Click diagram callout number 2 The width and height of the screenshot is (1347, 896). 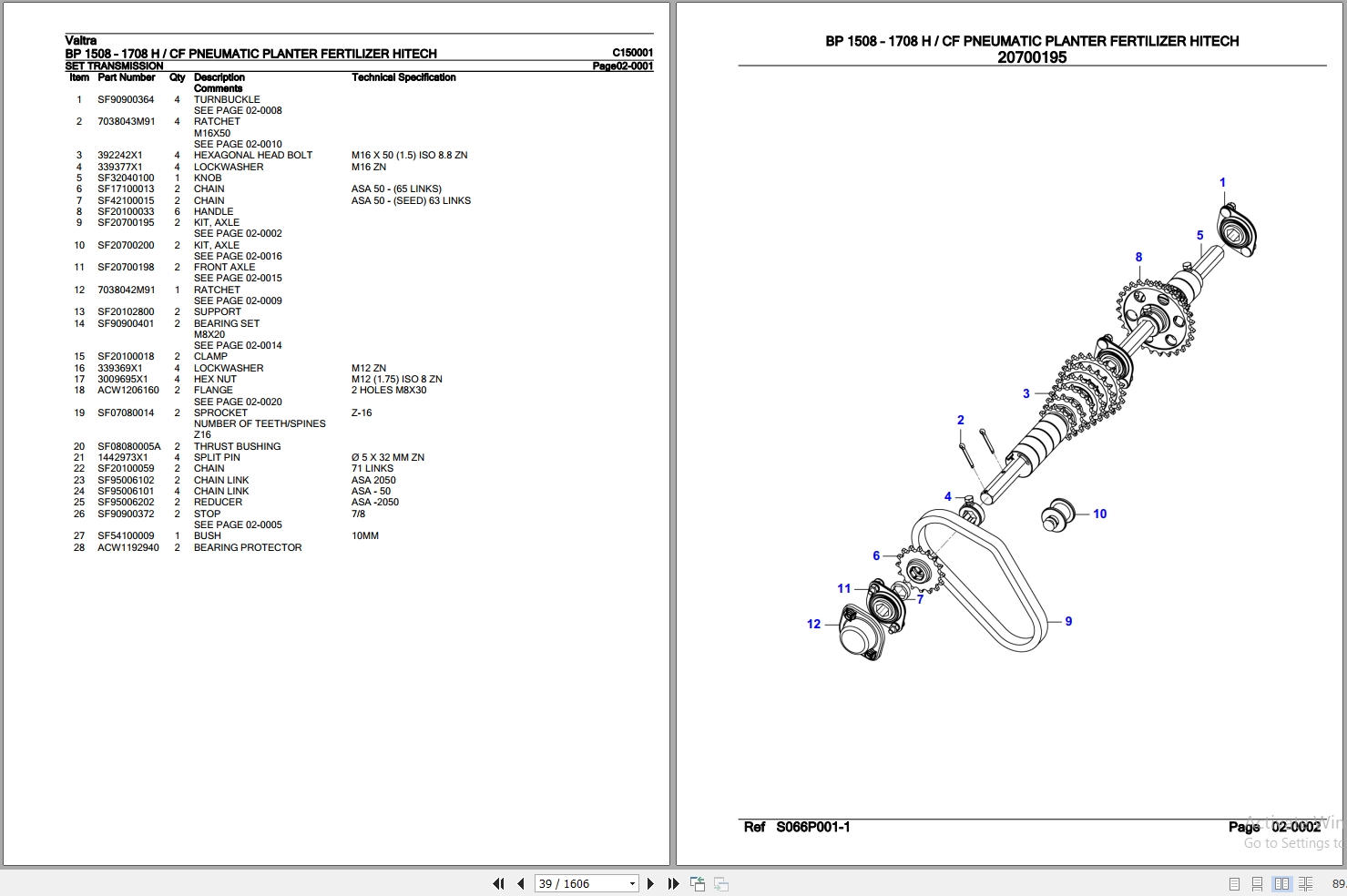tap(961, 420)
